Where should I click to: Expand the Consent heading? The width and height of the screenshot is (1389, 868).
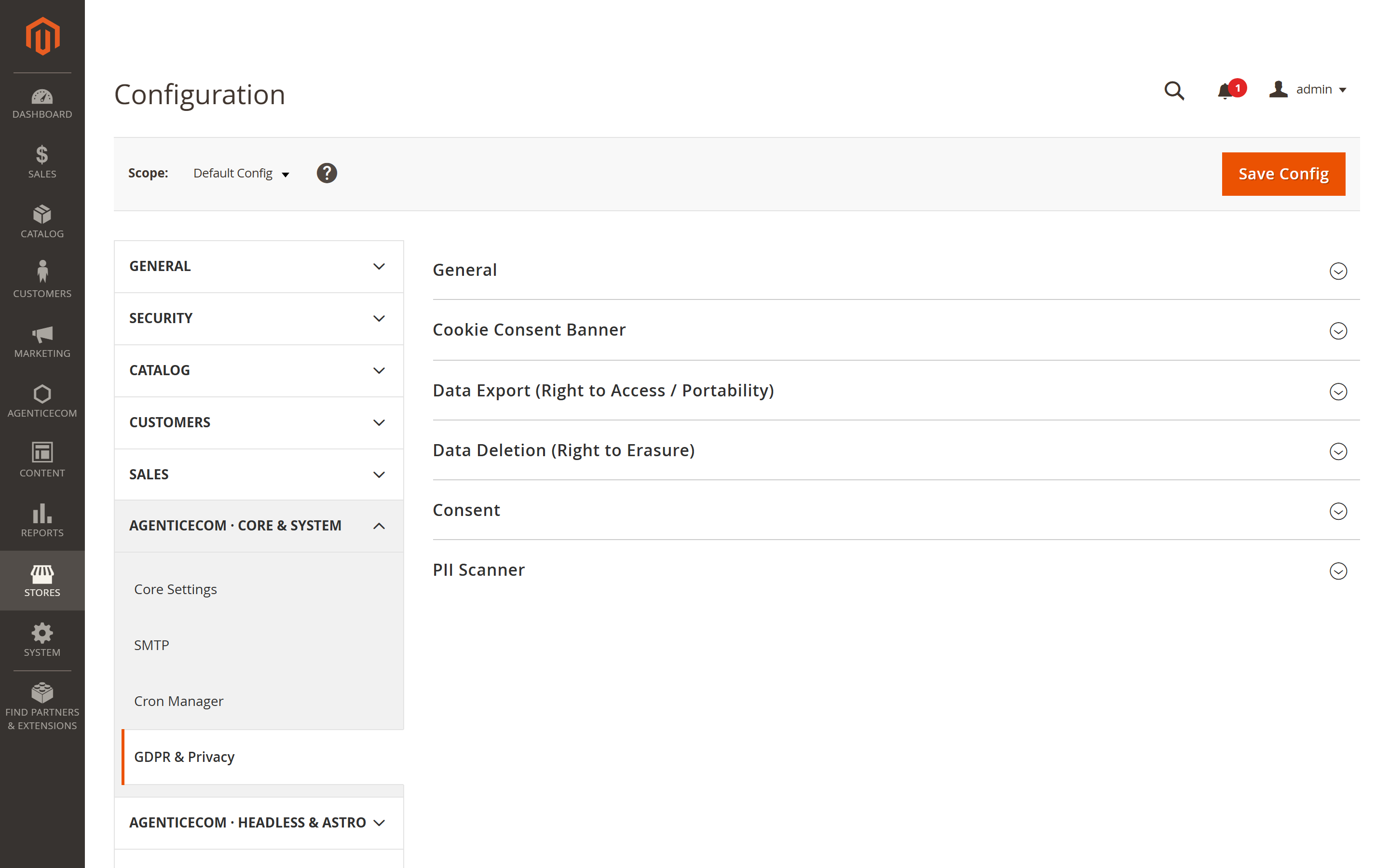click(x=466, y=510)
